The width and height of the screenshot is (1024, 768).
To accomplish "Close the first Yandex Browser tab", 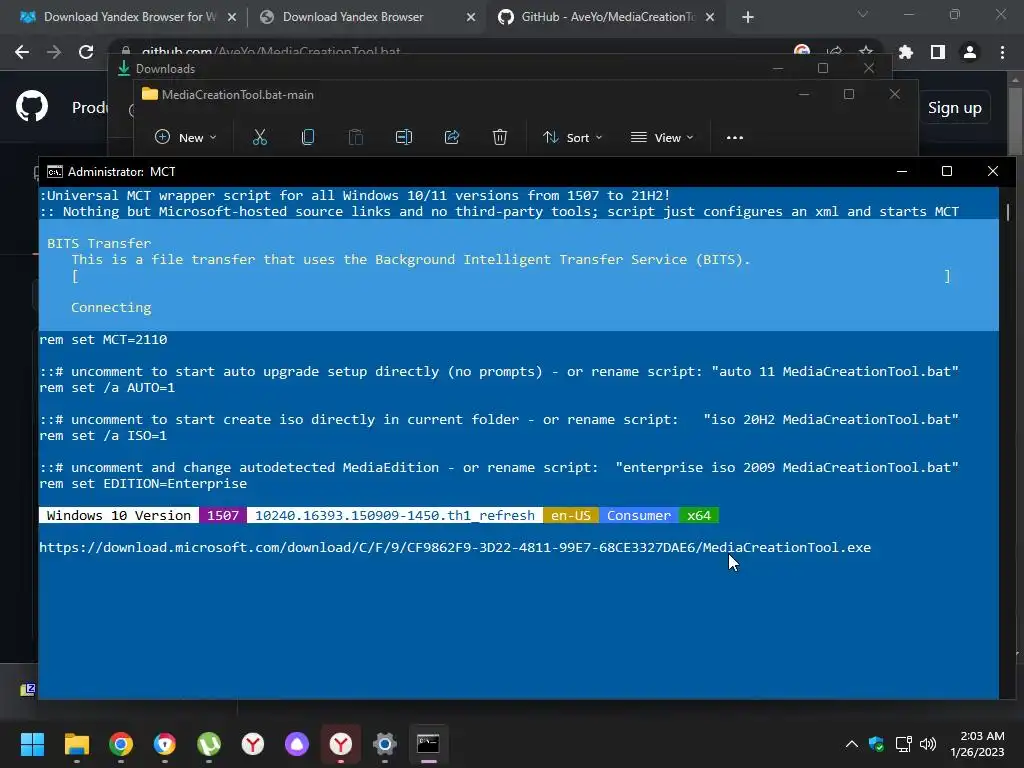I will [232, 18].
